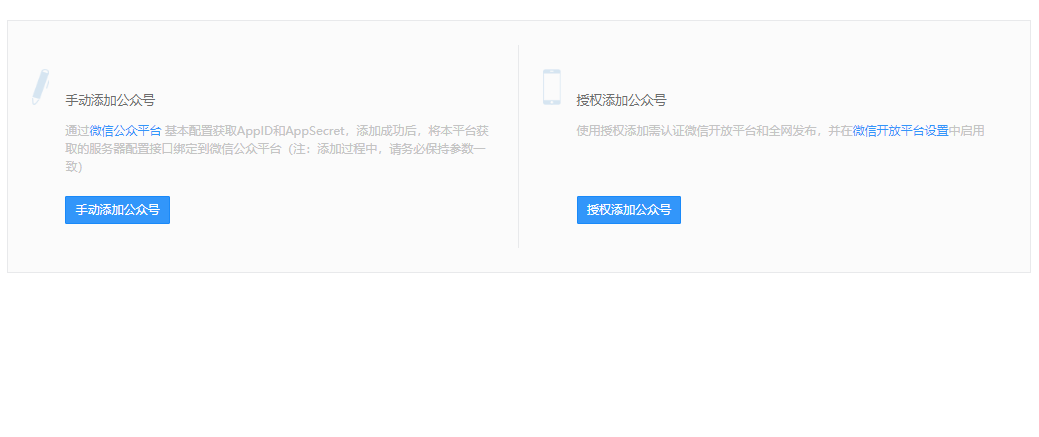The height and width of the screenshot is (437, 1039).
Task: Select the 授权添加公众号 heading text
Action: tap(622, 101)
